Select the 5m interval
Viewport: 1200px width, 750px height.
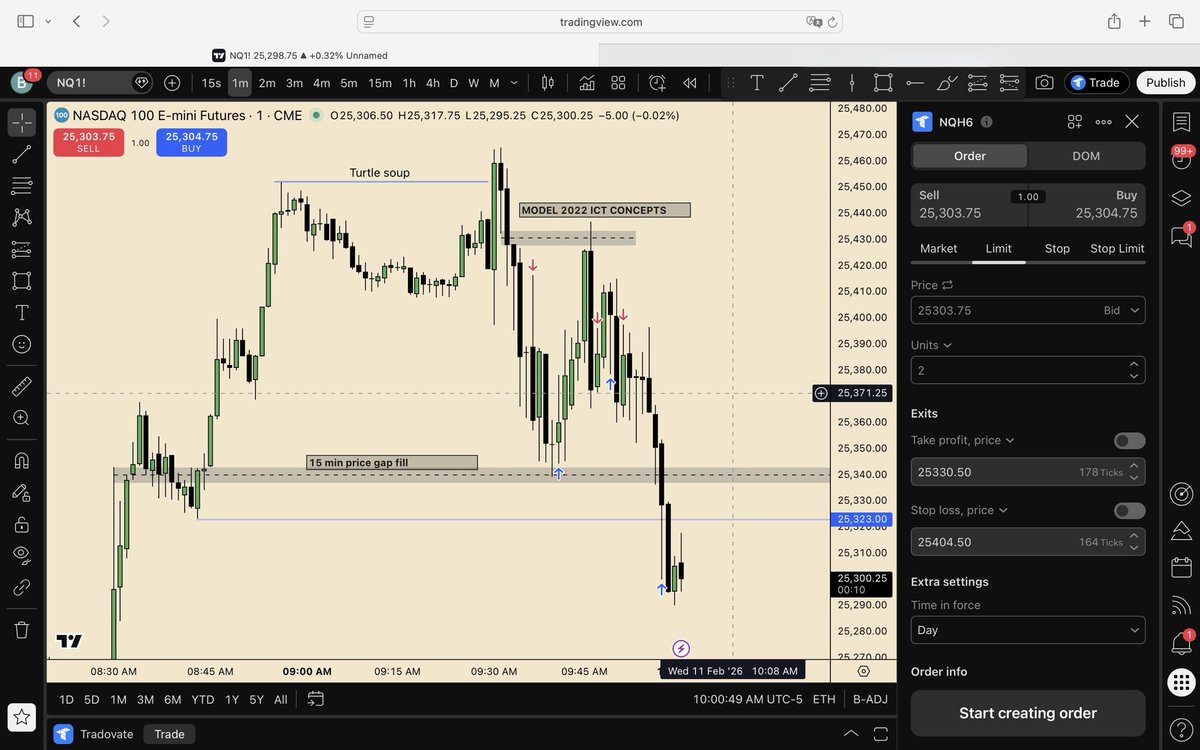point(348,83)
